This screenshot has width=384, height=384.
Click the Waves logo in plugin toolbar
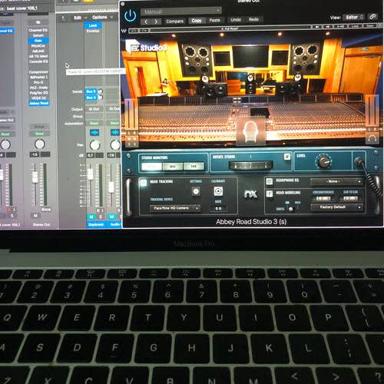tap(124, 30)
